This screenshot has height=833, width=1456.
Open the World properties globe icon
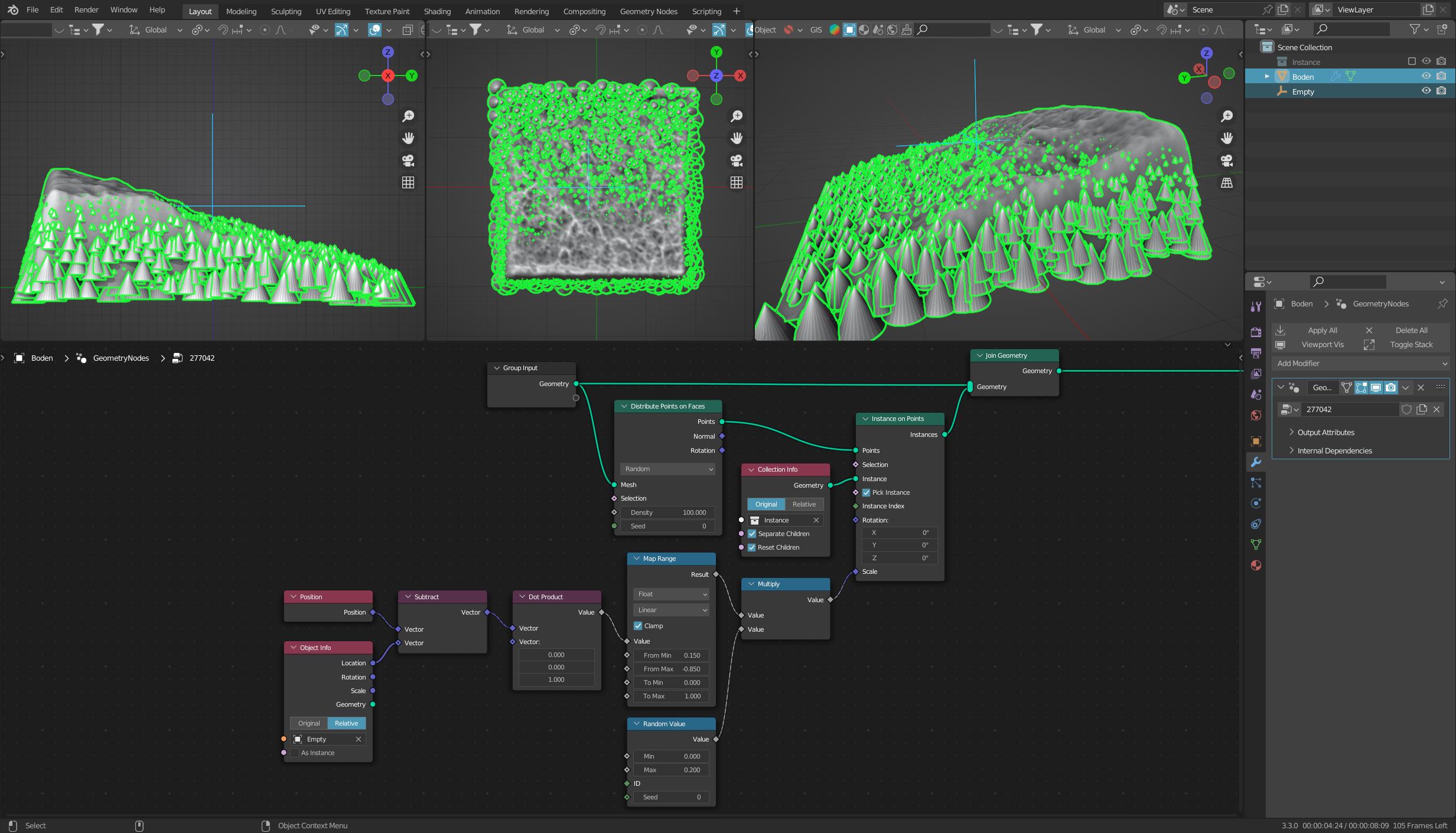pos(1256,415)
